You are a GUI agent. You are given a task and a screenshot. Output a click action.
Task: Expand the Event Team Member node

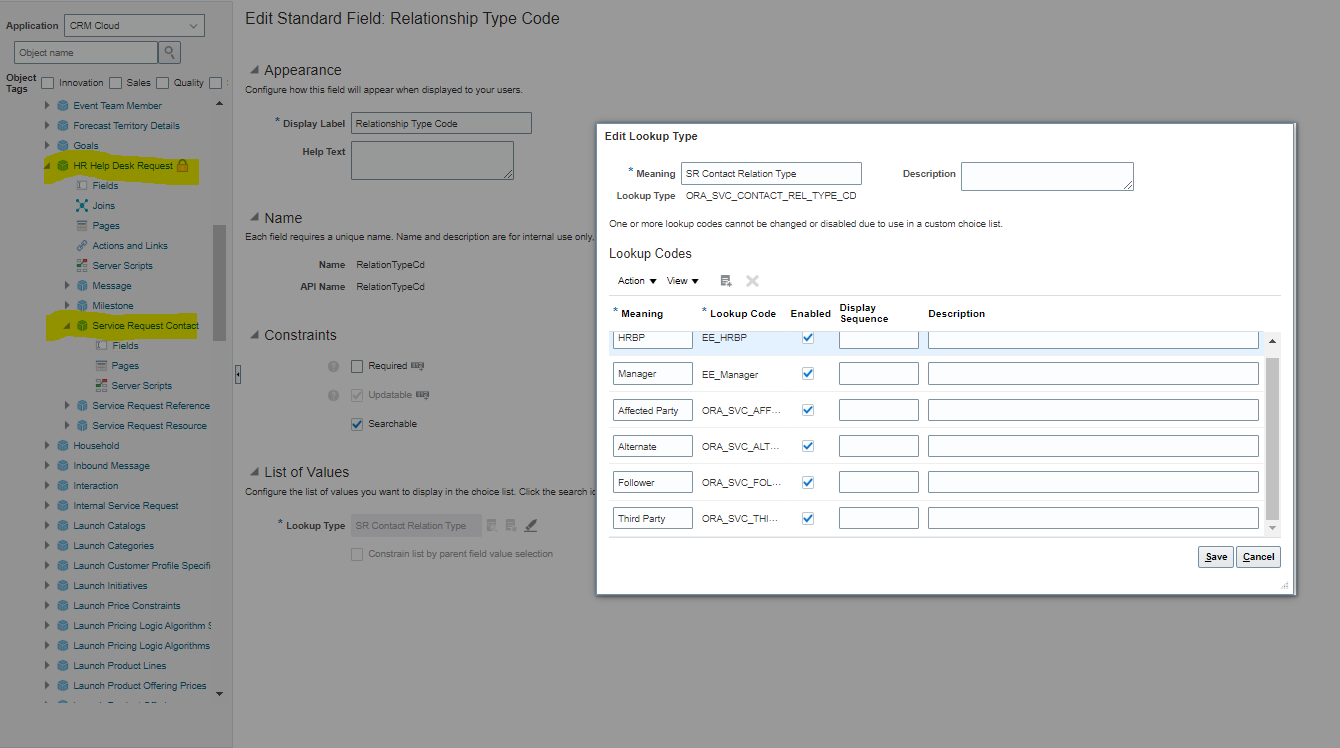(47, 105)
